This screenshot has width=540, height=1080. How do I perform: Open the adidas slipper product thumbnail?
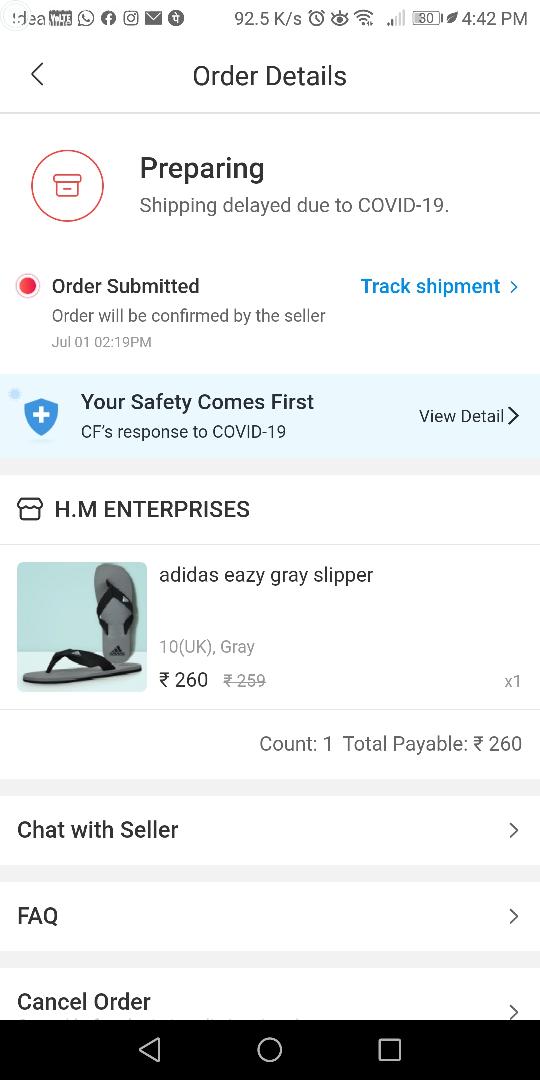click(x=82, y=627)
